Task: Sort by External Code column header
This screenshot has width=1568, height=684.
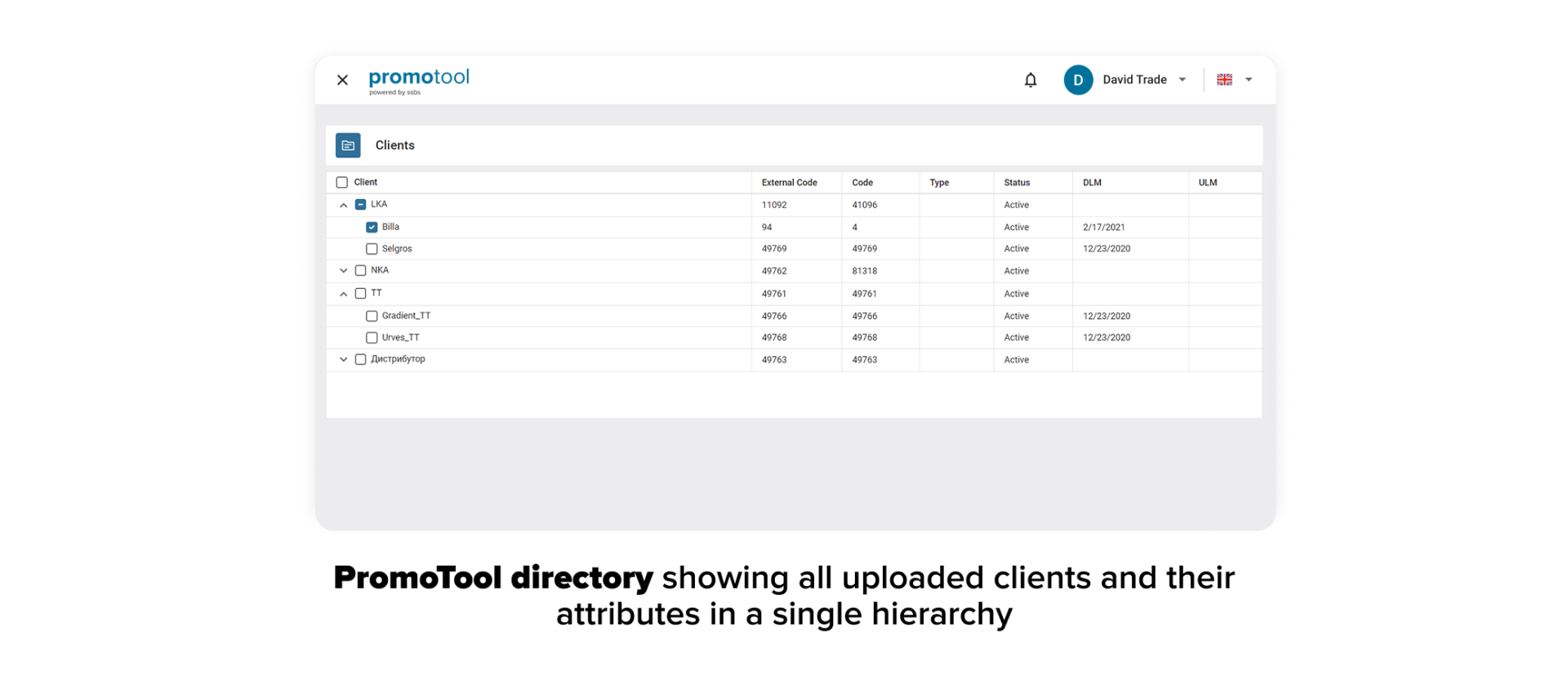Action: pos(789,183)
